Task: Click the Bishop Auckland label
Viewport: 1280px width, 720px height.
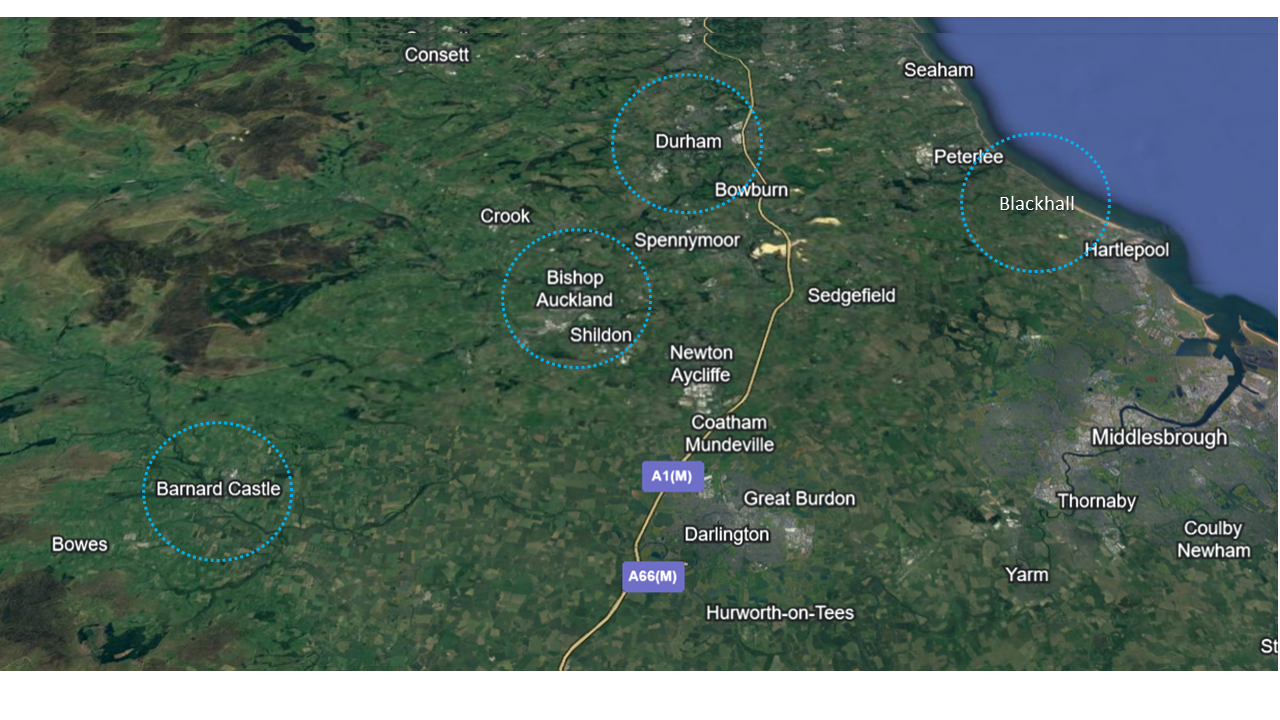Action: [x=575, y=289]
